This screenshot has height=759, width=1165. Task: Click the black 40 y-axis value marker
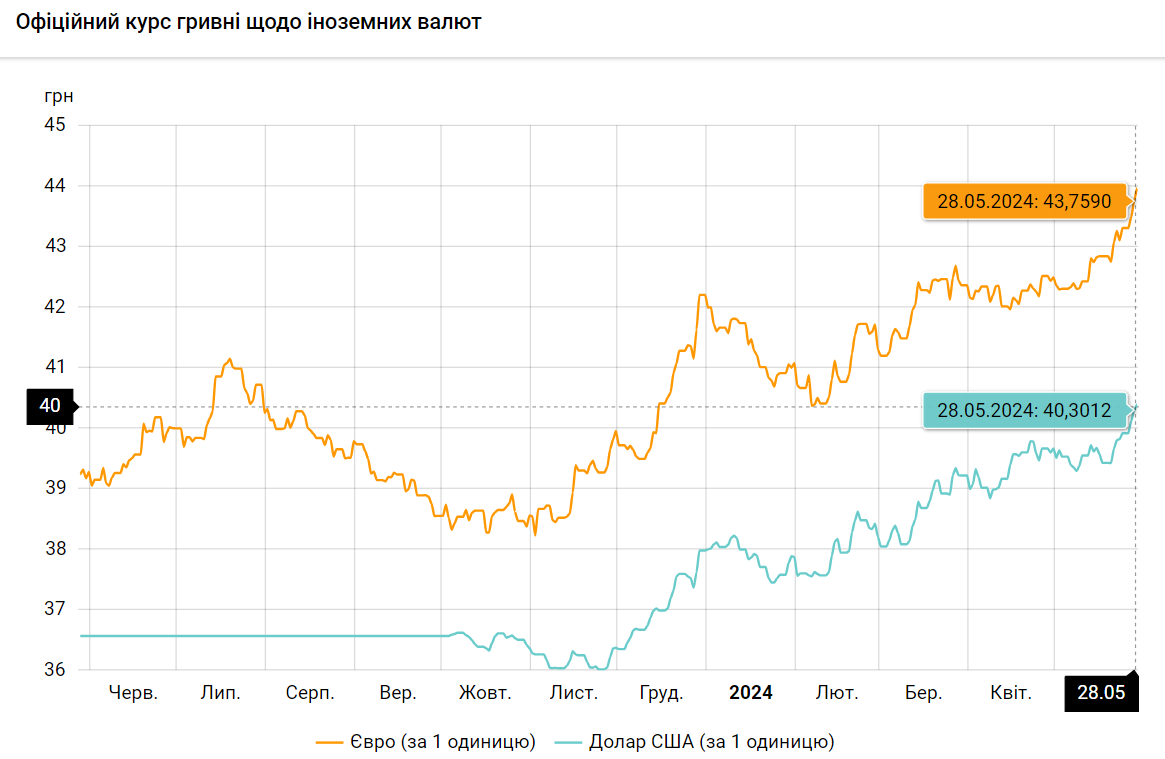(x=50, y=406)
